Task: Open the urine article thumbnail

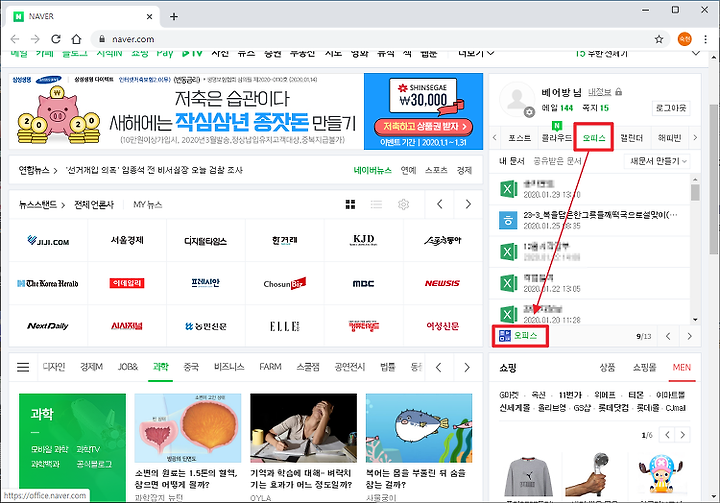Action: pos(187,428)
